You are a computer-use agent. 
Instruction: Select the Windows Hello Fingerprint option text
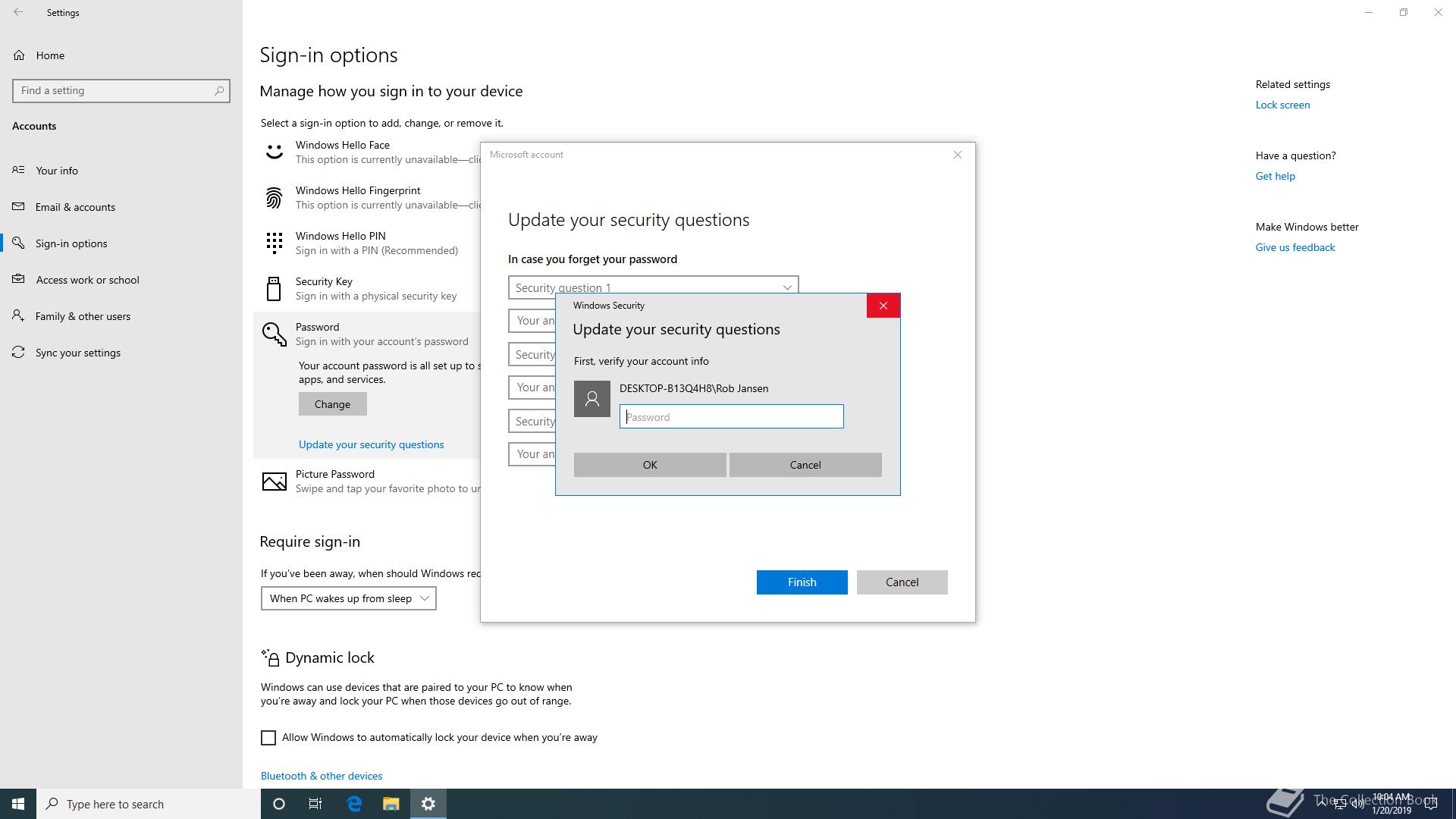[358, 190]
